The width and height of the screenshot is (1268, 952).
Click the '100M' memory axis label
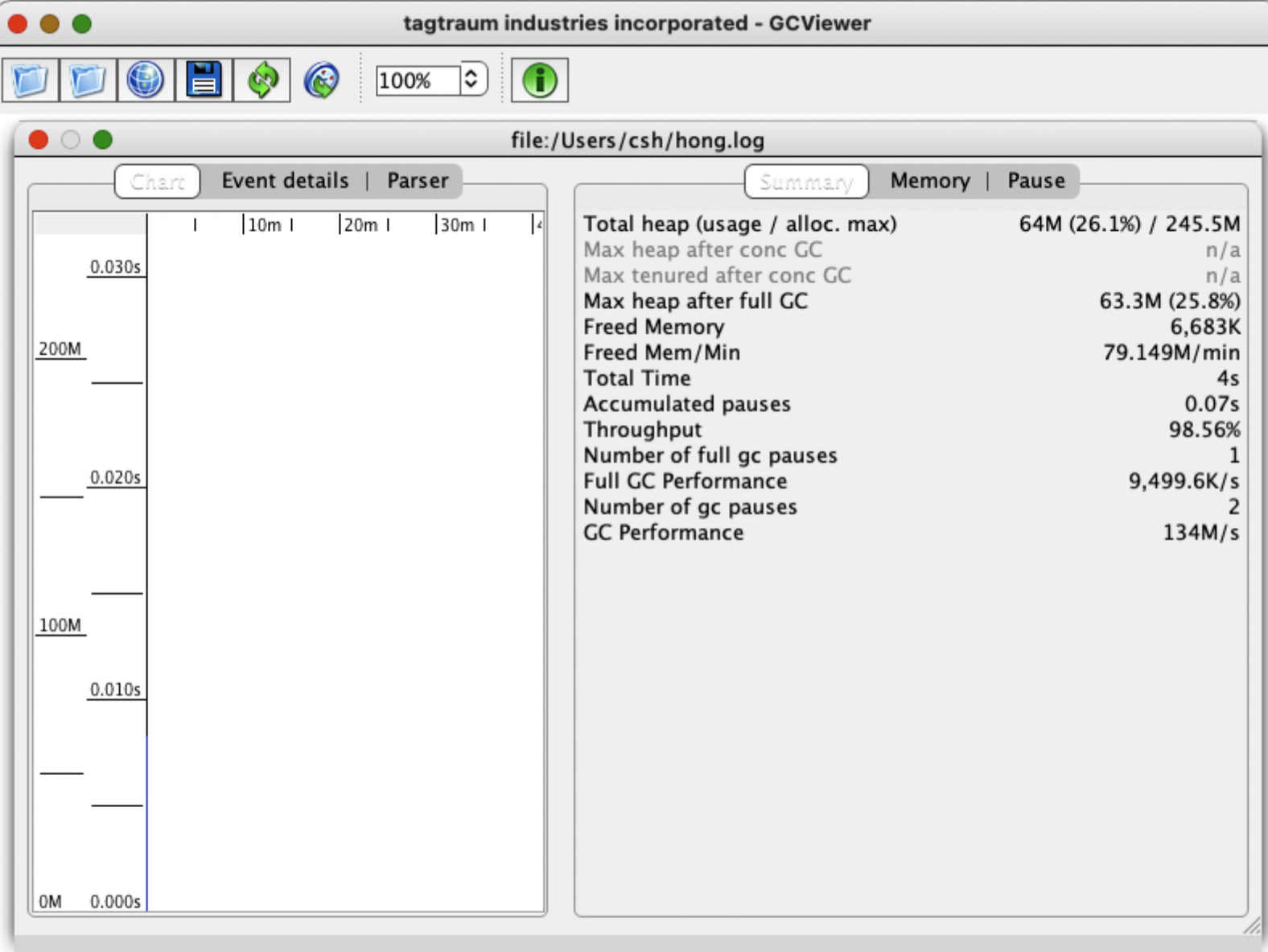[60, 624]
